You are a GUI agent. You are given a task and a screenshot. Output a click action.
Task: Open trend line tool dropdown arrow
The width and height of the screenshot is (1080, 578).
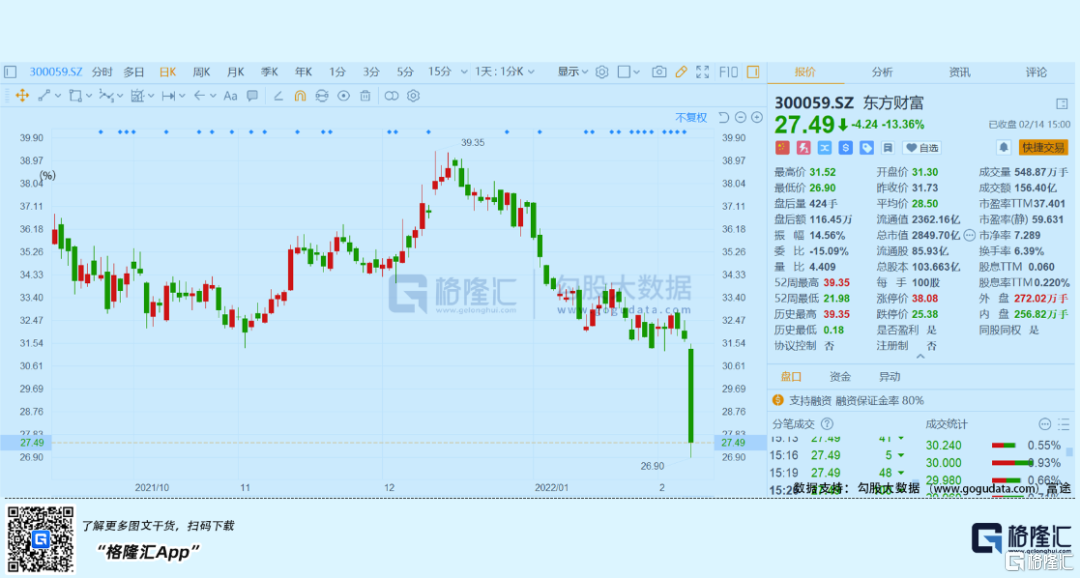(58, 96)
